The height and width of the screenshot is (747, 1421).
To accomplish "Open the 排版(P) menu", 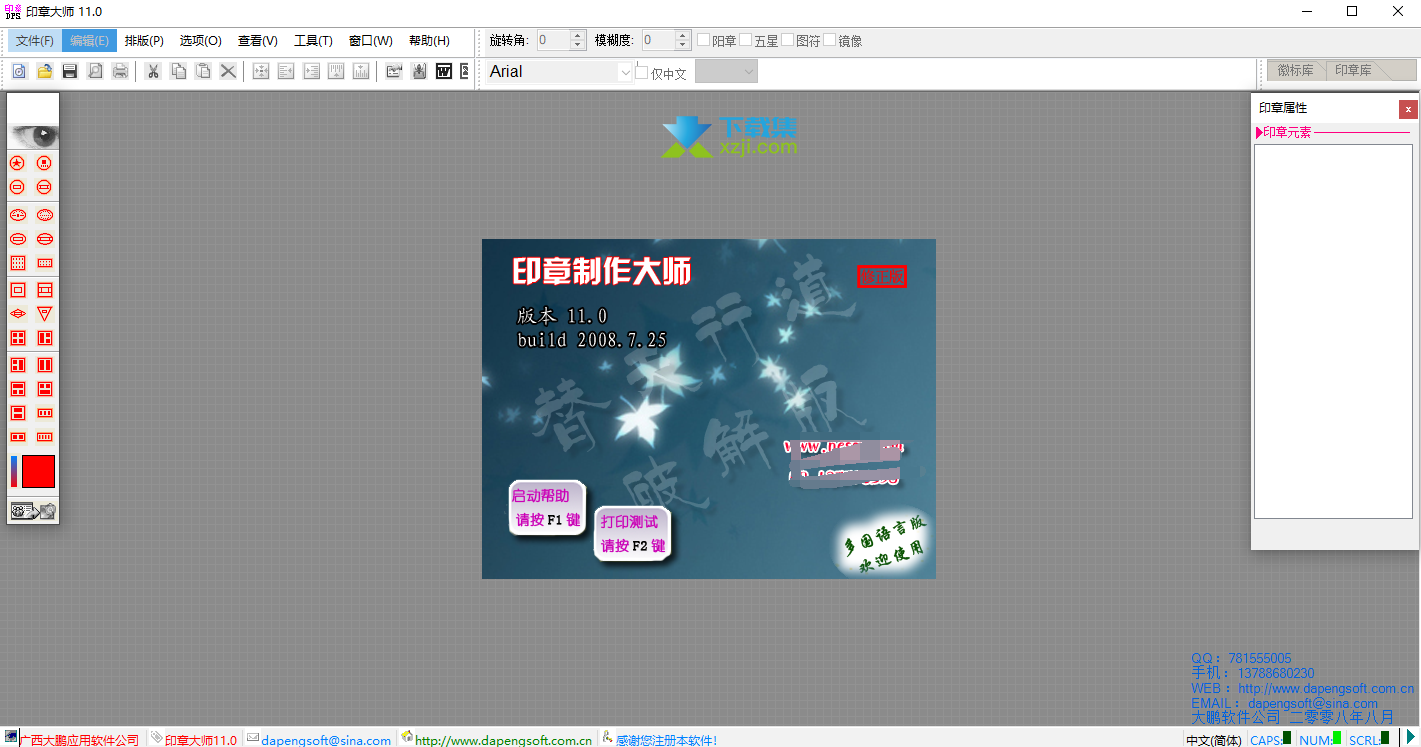I will (144, 41).
